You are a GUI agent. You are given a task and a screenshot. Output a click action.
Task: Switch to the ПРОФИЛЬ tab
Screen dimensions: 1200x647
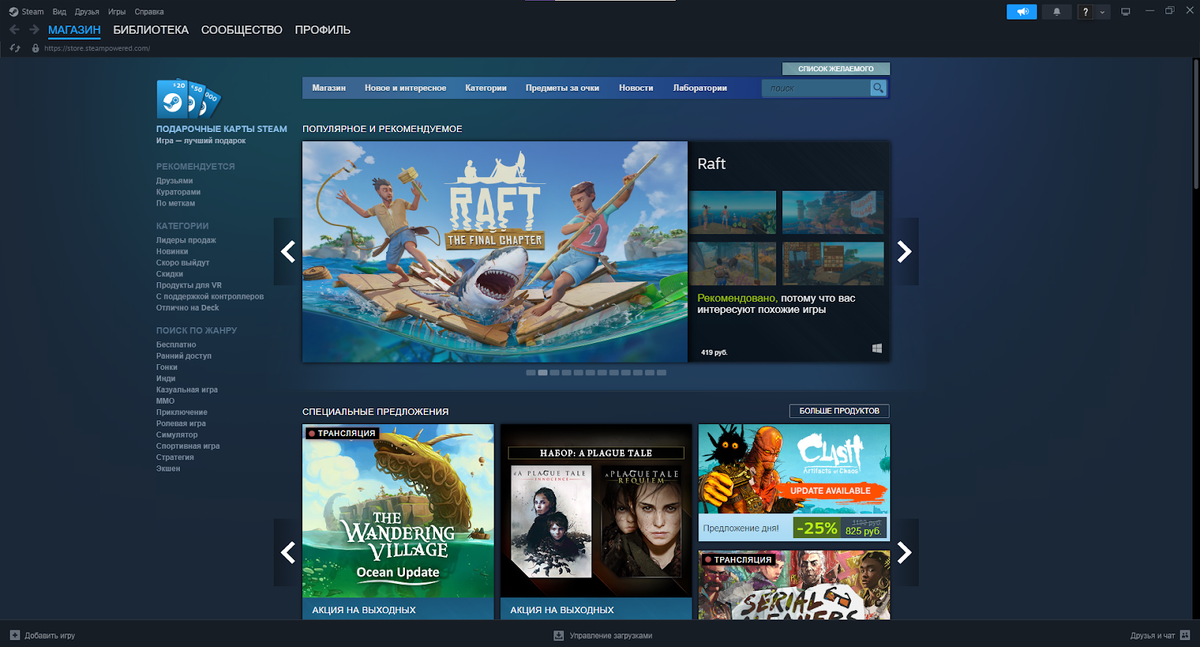click(x=323, y=30)
